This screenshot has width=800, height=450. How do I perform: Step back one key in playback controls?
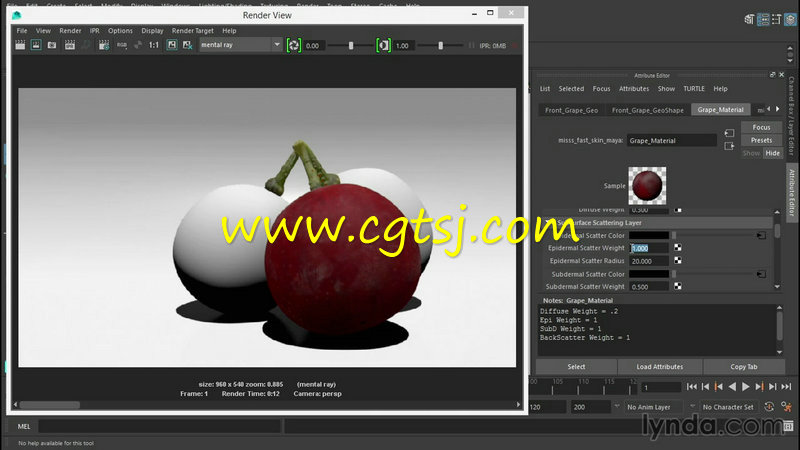[718, 387]
